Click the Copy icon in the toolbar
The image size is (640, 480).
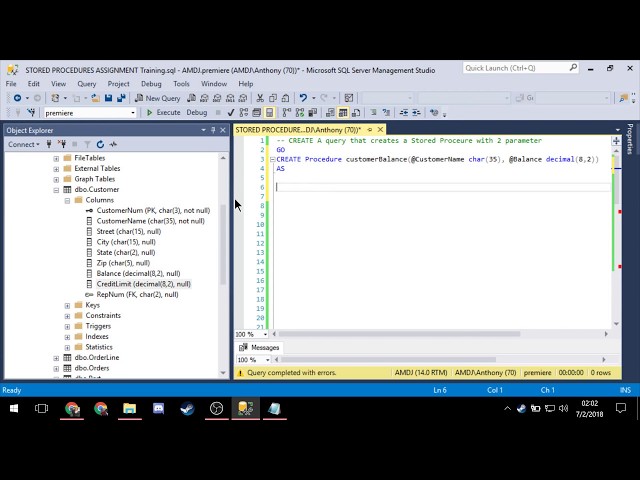(x=273, y=98)
